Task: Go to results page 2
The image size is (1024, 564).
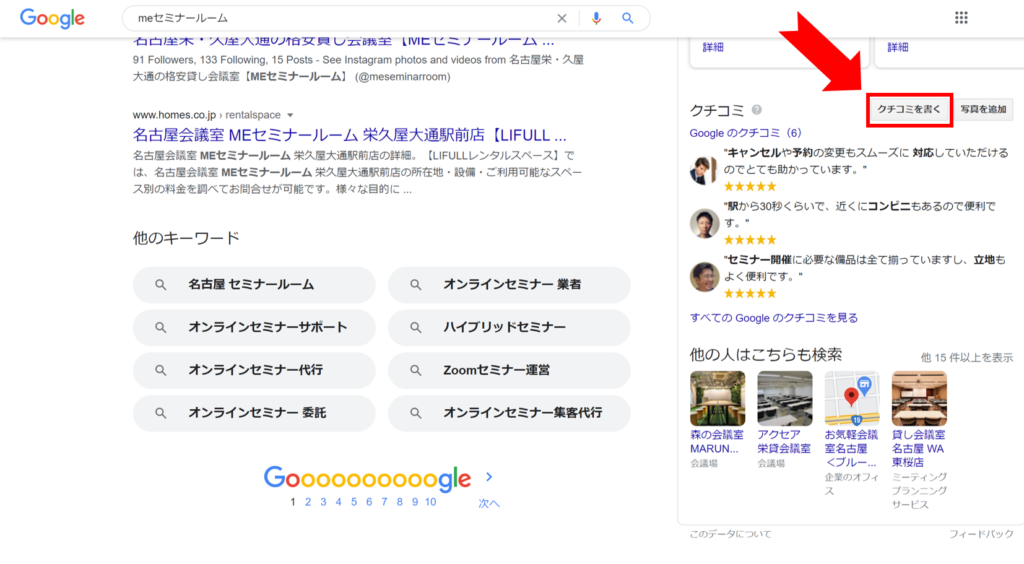Action: coord(308,502)
